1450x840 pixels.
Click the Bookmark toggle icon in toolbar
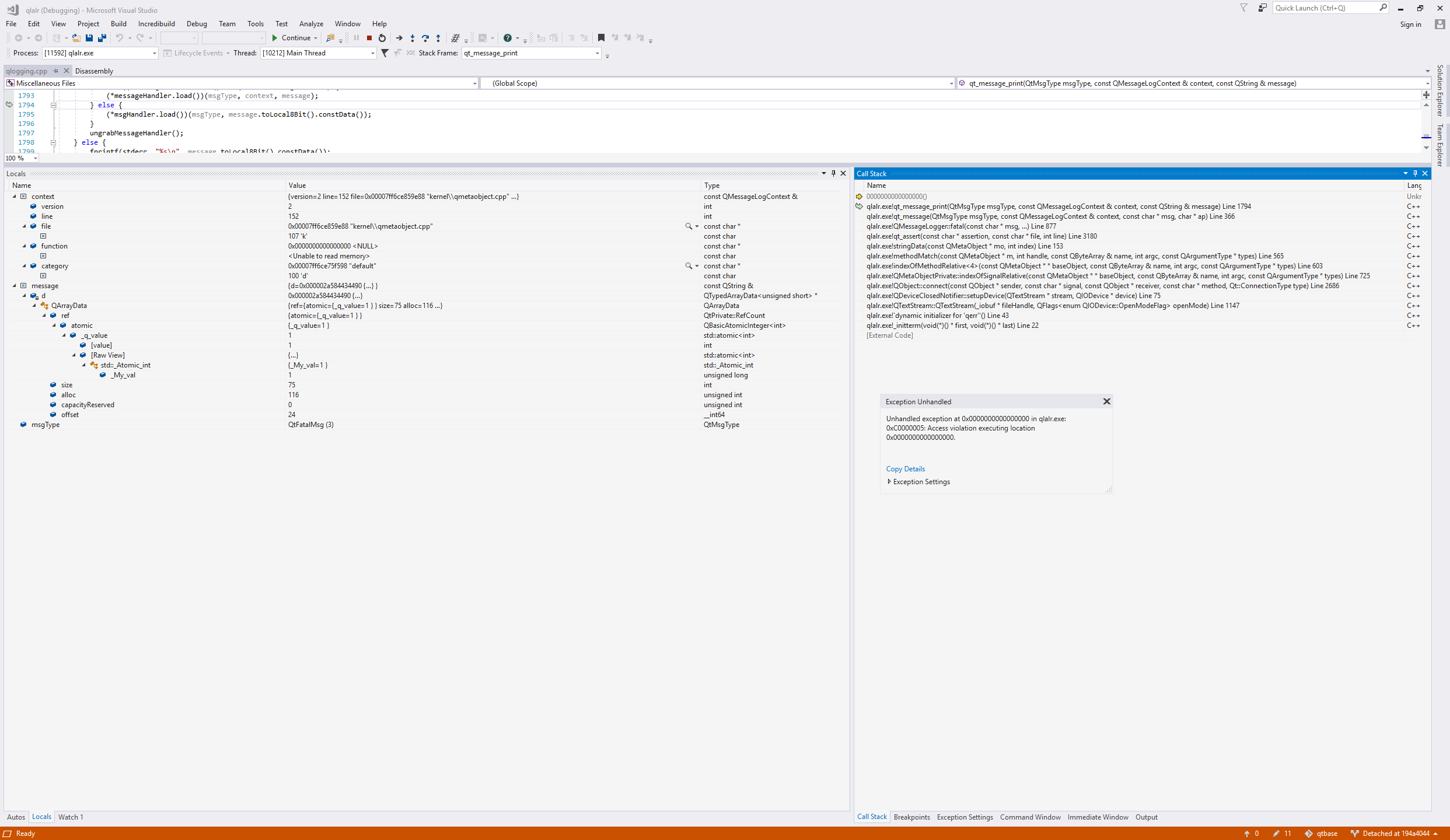(x=601, y=38)
